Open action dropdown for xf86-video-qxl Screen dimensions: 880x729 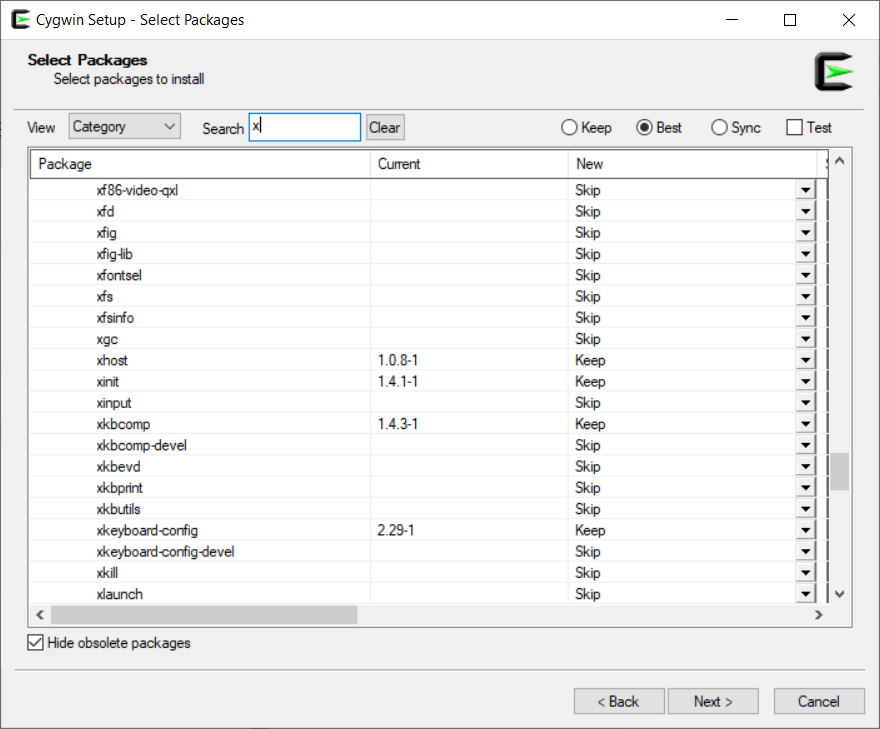(805, 190)
